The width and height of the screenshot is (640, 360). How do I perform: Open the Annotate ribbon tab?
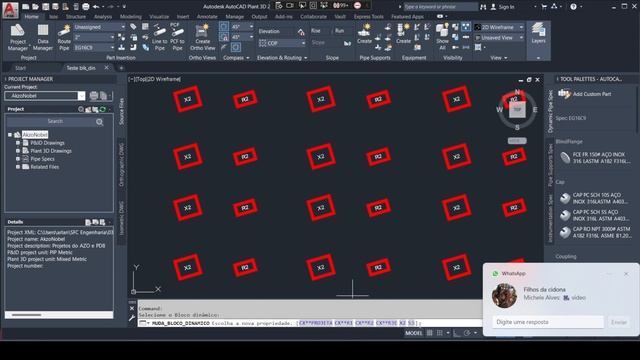click(x=207, y=17)
